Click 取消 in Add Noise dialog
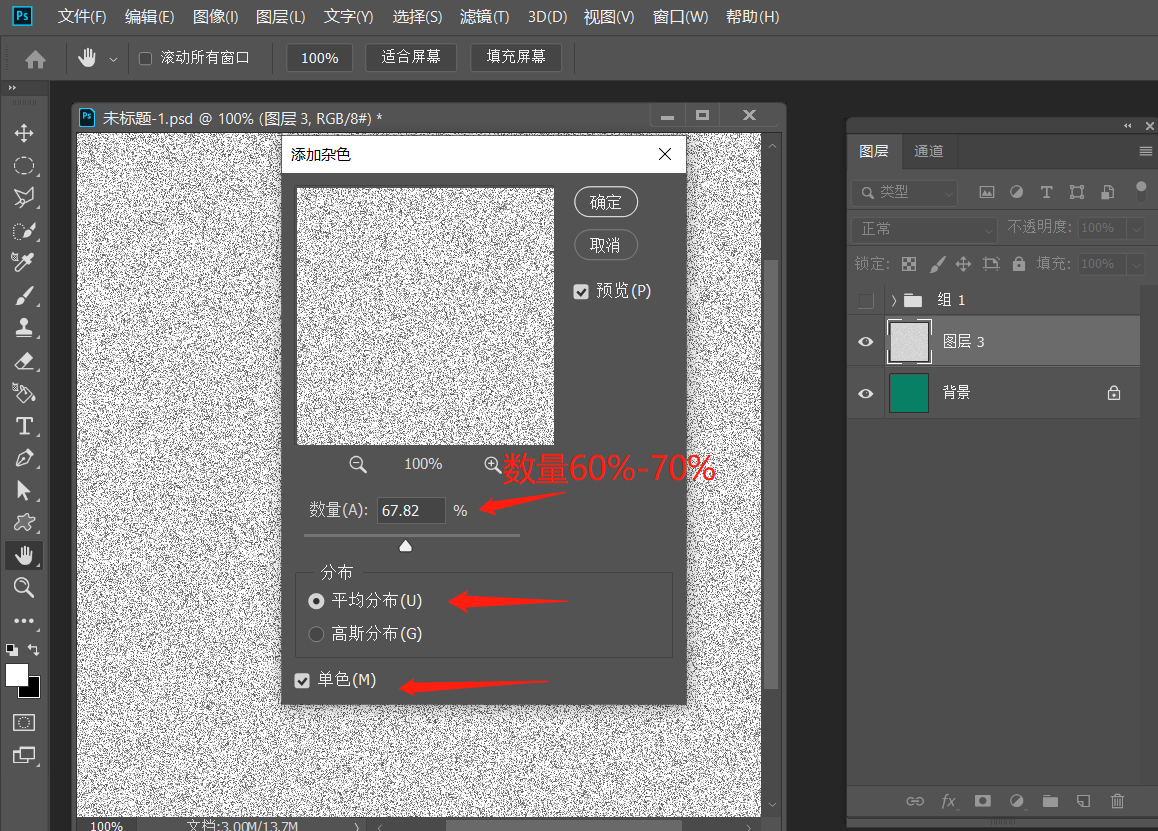 coord(606,245)
